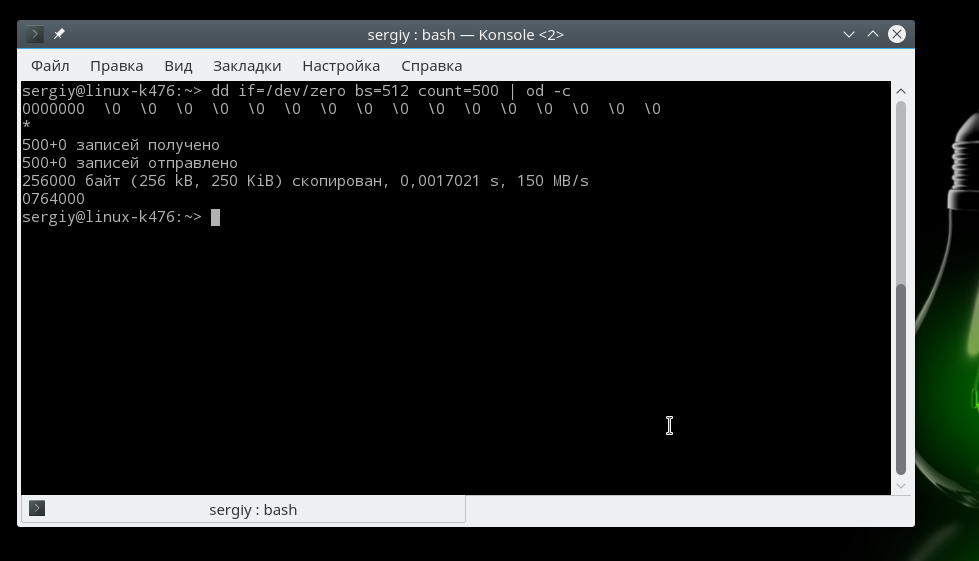Maximize the Konsole window
This screenshot has height=561, width=979.
coord(873,34)
